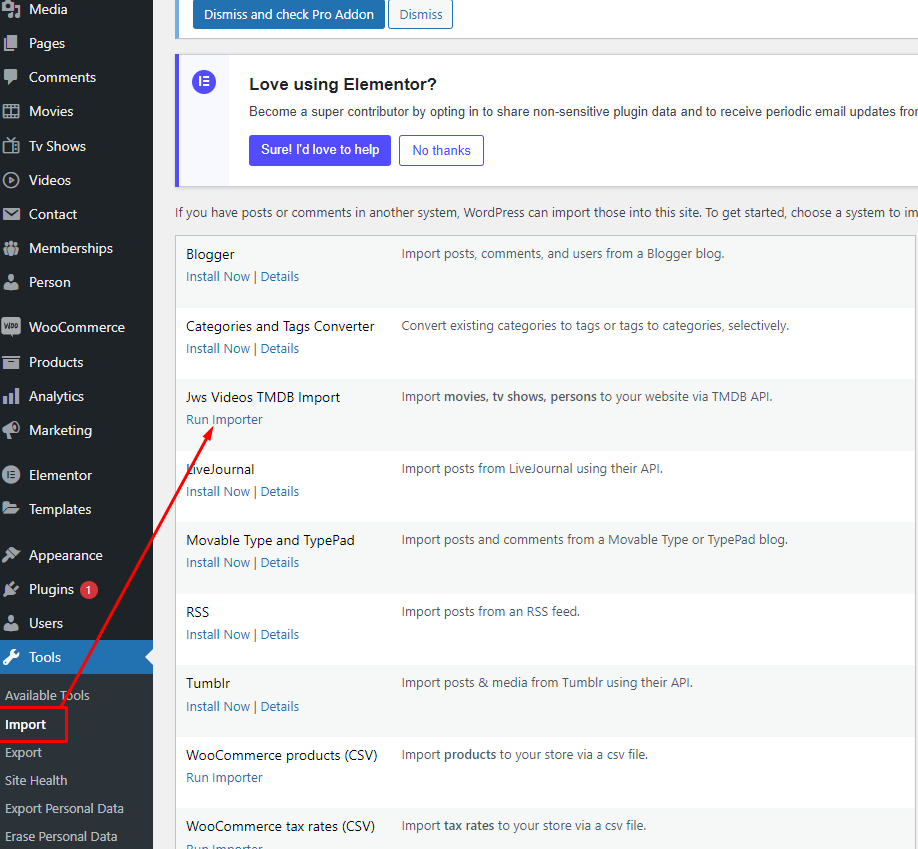Run the Jws Videos TMDB Importer
The image size is (918, 849).
tap(224, 420)
